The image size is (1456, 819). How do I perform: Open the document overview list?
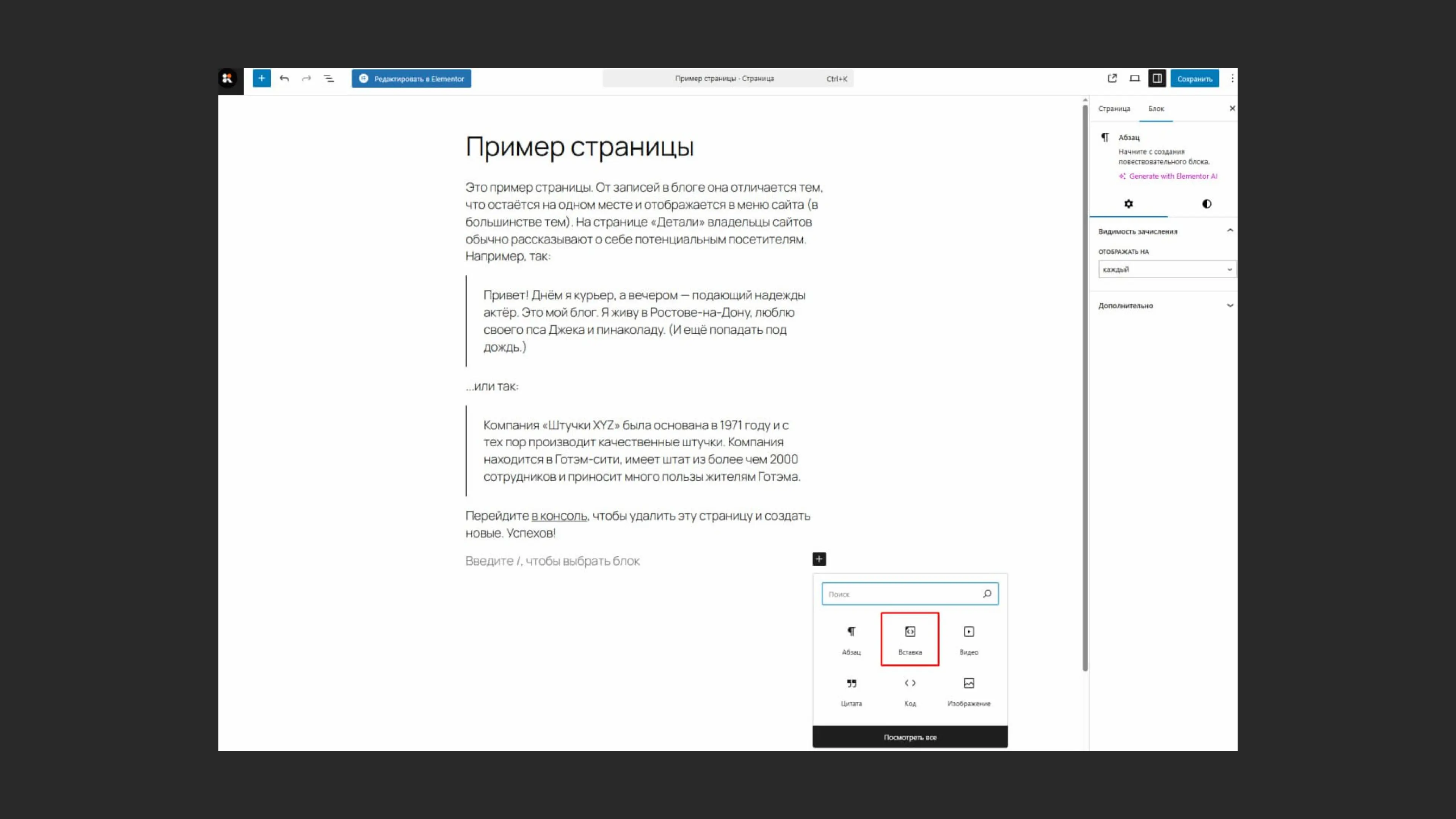(x=329, y=78)
